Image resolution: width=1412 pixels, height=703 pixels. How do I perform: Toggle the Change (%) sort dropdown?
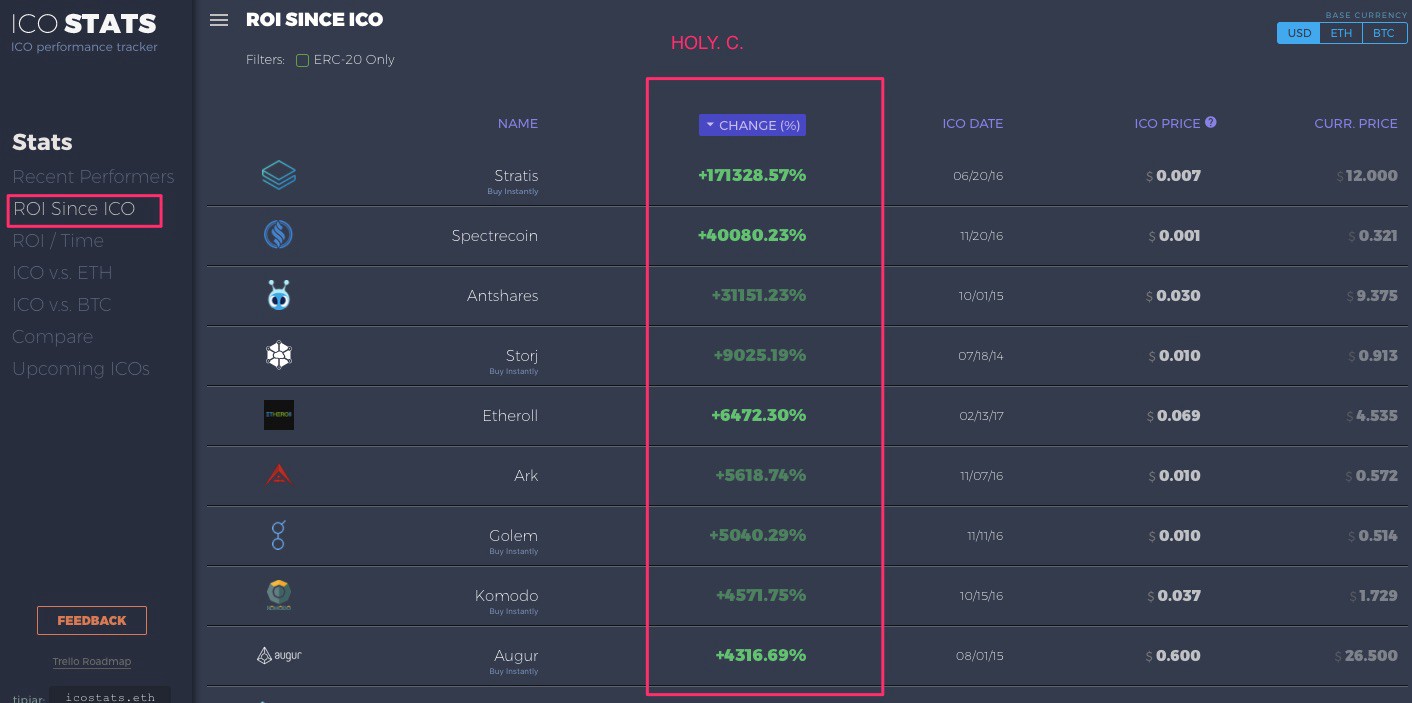pos(752,125)
